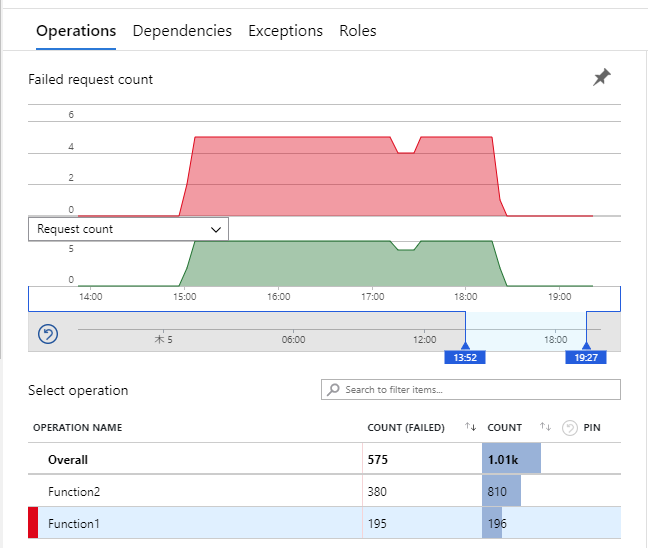Open the Roles tab
Viewport: 648px width, 548px height.
pyautogui.click(x=358, y=31)
